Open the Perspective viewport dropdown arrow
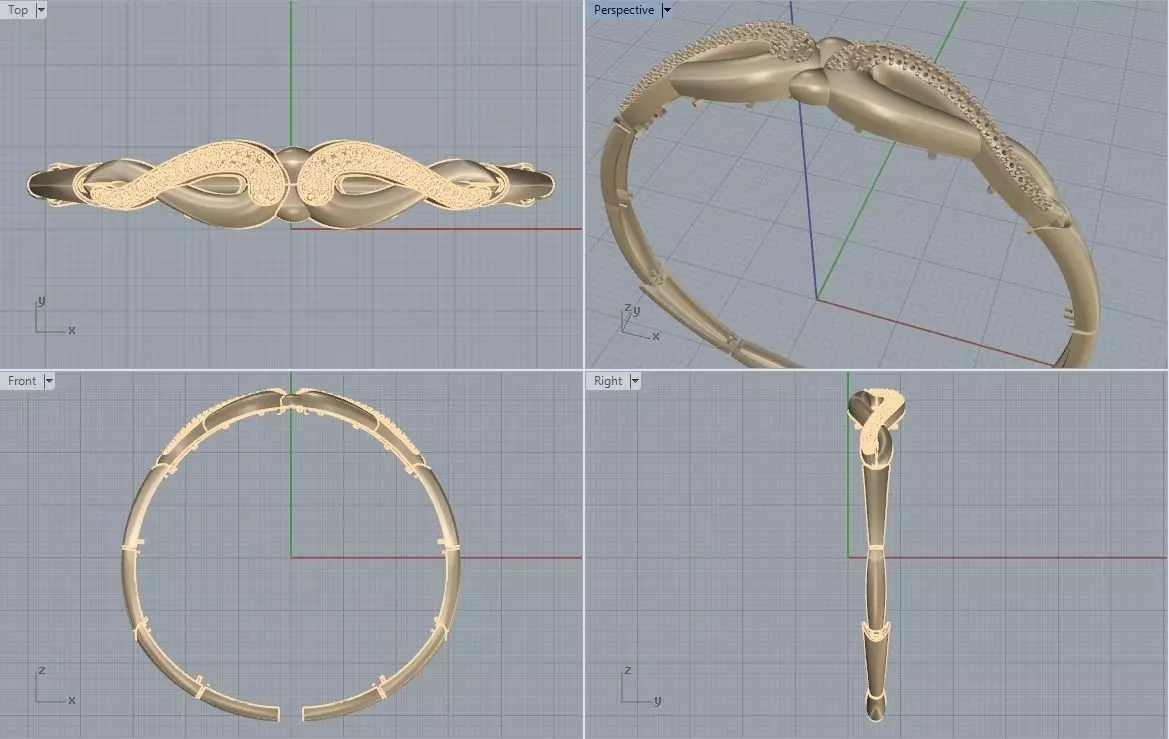Viewport: 1169px width, 739px height. (667, 10)
